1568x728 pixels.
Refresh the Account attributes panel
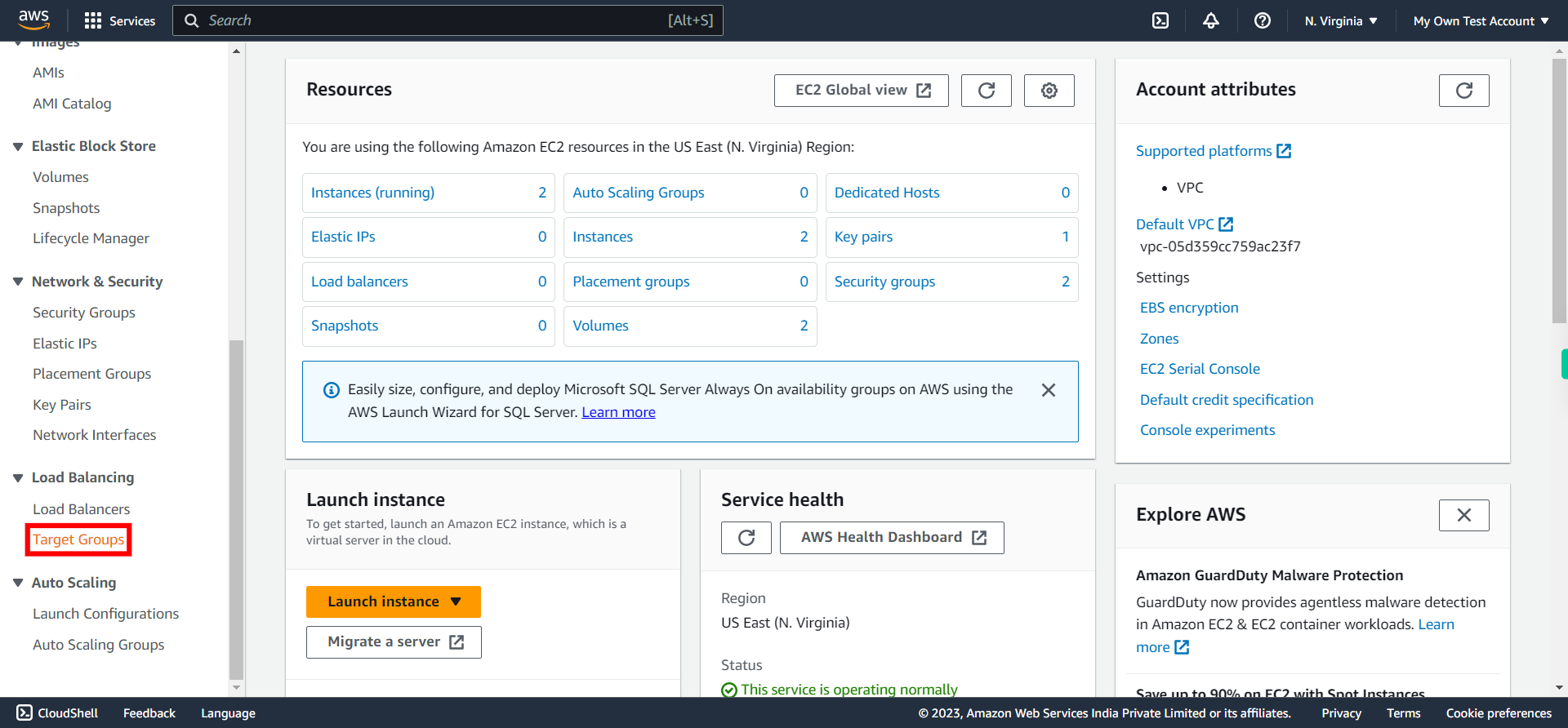1464,91
